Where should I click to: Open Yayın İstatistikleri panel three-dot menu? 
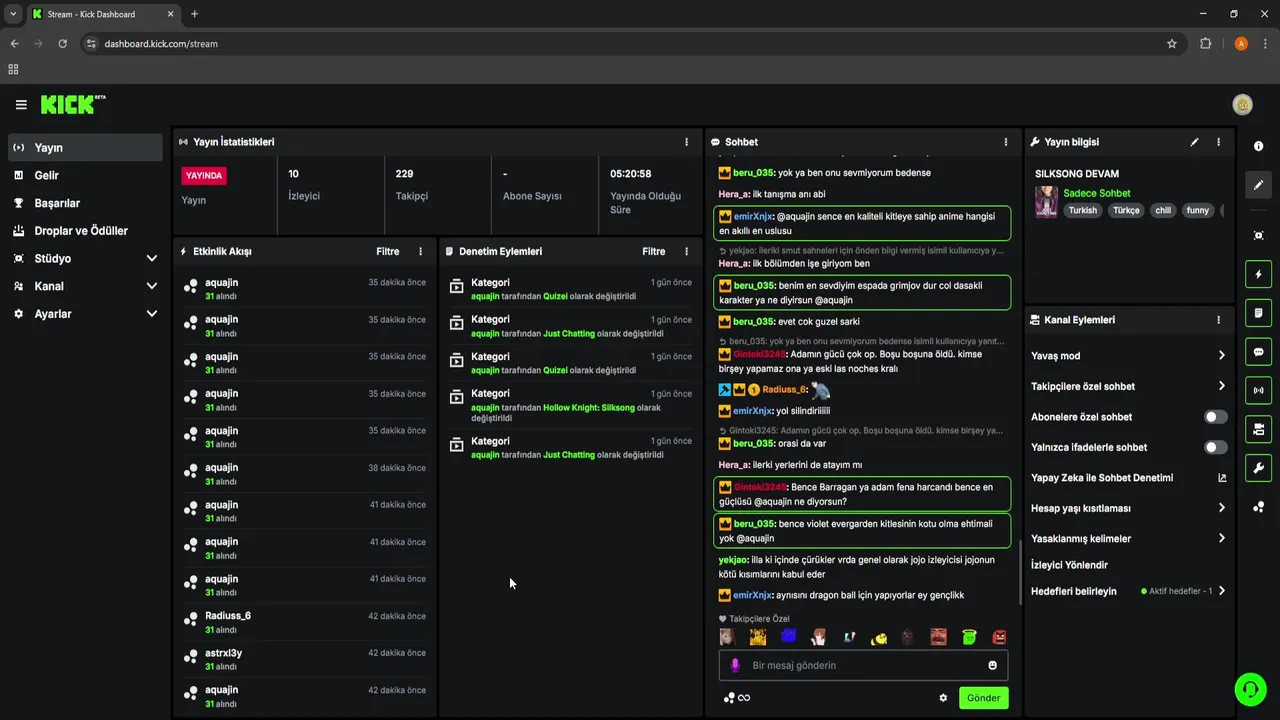686,142
